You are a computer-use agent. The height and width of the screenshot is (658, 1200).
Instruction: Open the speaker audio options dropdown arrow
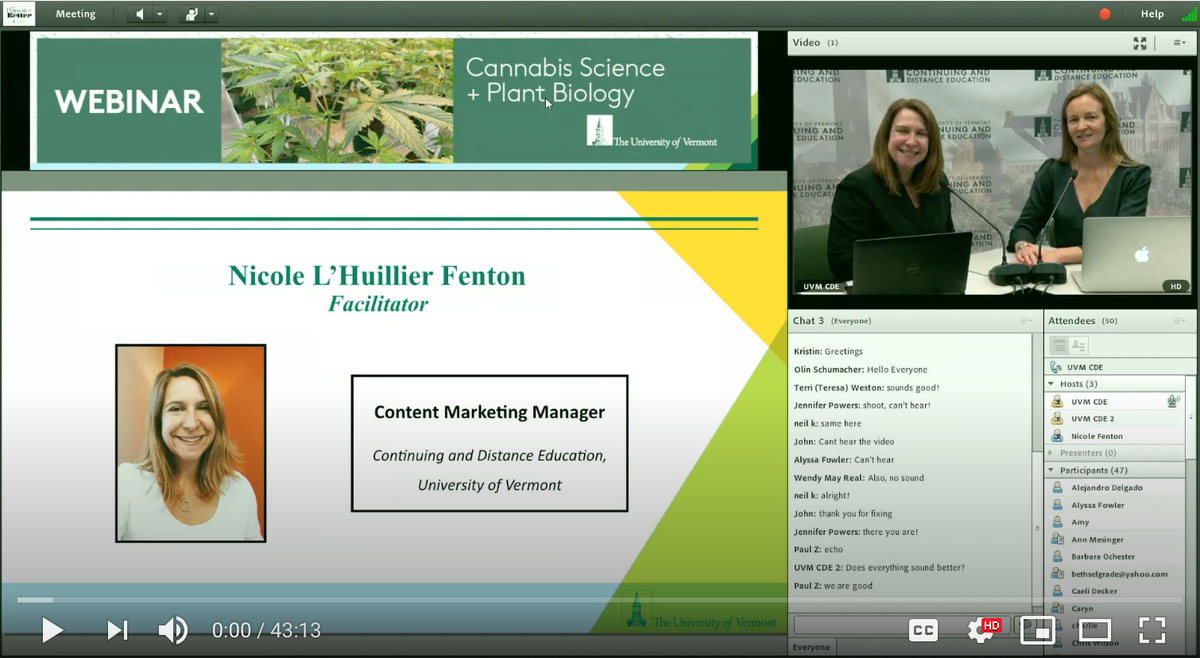[160, 14]
